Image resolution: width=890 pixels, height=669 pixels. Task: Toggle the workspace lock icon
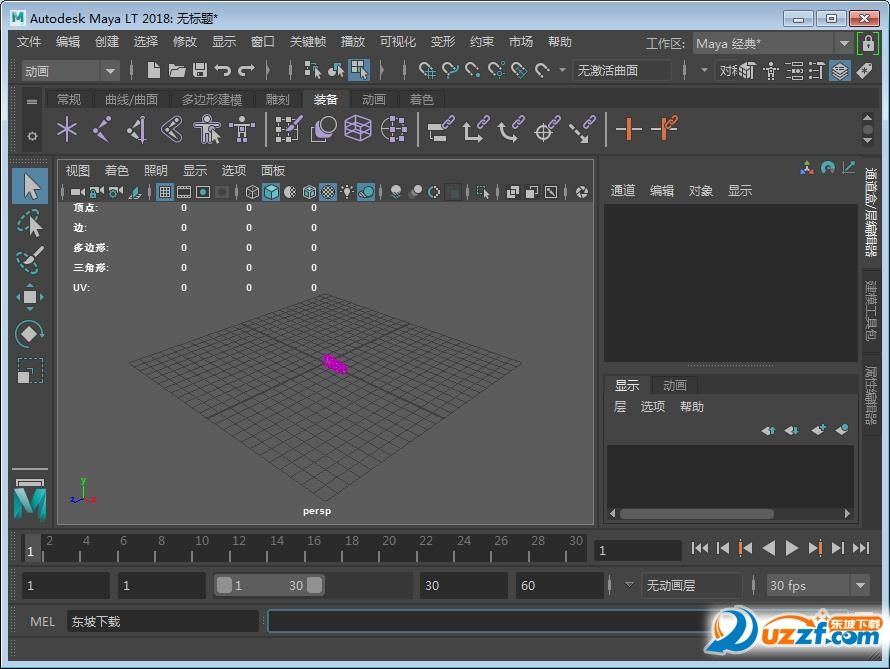868,43
